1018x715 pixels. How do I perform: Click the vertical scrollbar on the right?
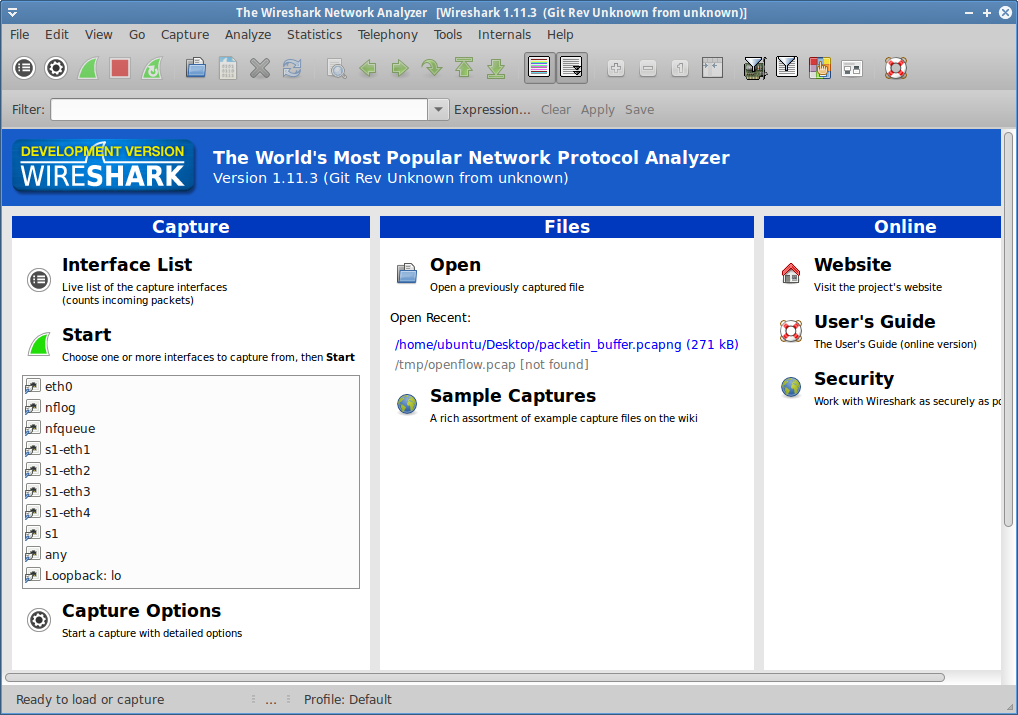click(x=1008, y=330)
